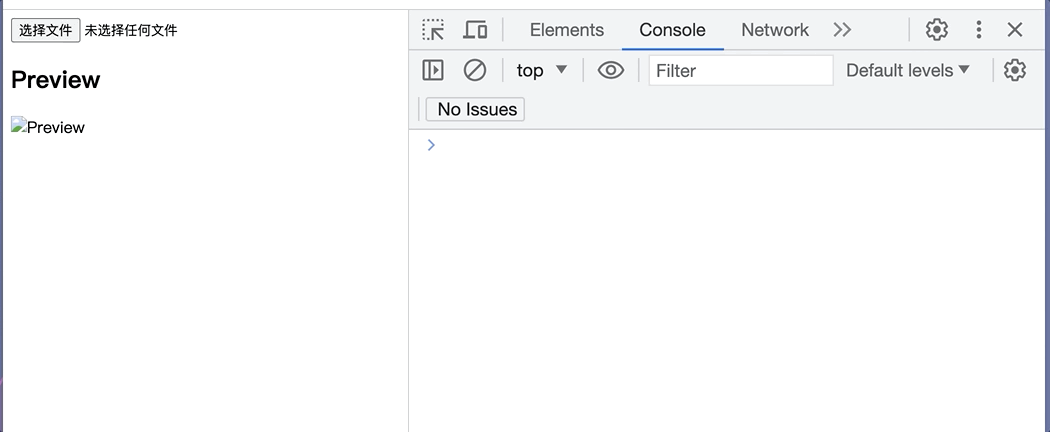Toggle the device toolbar icon
This screenshot has width=1050, height=432.
click(x=475, y=30)
